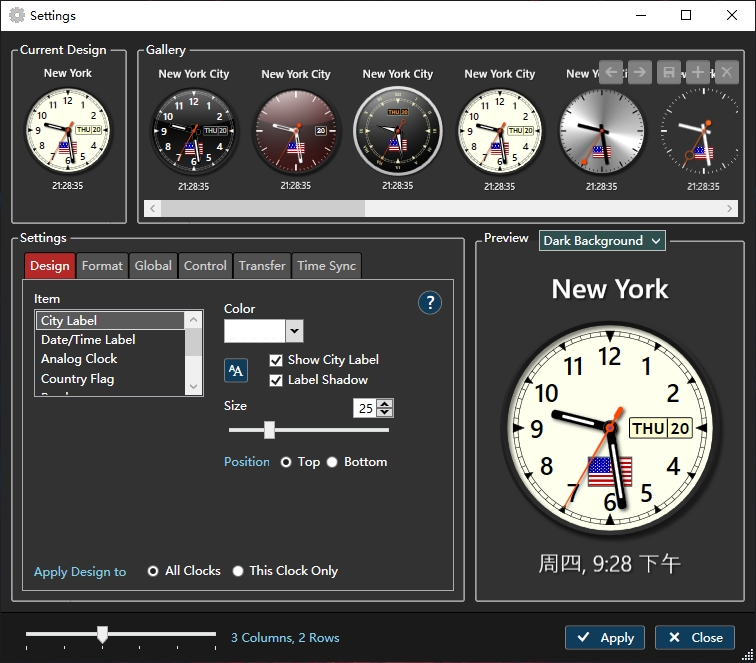Click the gallery right arrow icon
This screenshot has height=663, width=756.
tap(640, 72)
